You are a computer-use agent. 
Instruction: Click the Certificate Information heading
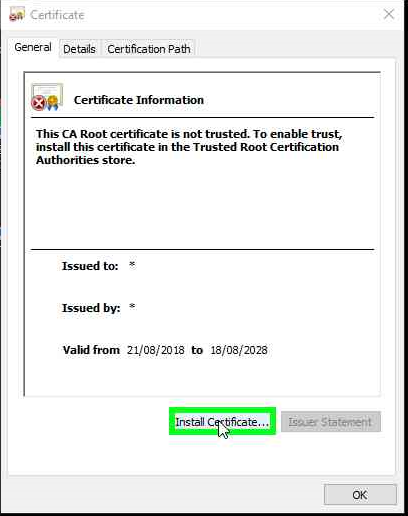click(x=139, y=100)
